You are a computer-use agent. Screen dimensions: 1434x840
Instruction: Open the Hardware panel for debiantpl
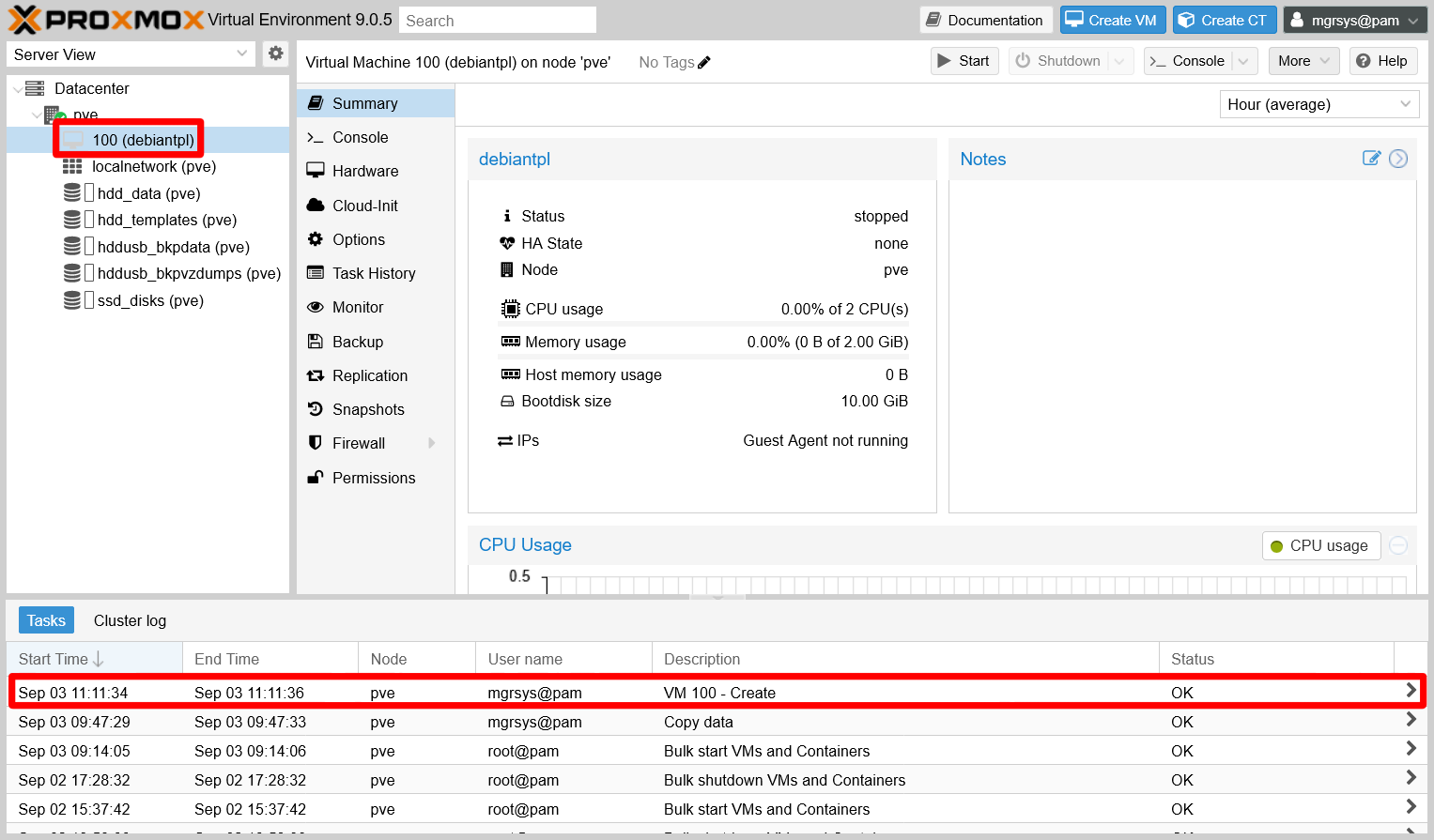pos(362,171)
